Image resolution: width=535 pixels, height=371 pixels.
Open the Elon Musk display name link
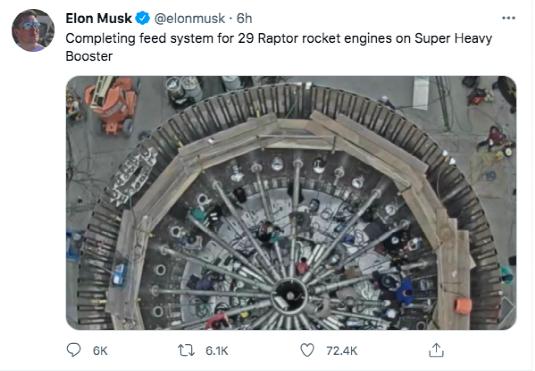99,18
